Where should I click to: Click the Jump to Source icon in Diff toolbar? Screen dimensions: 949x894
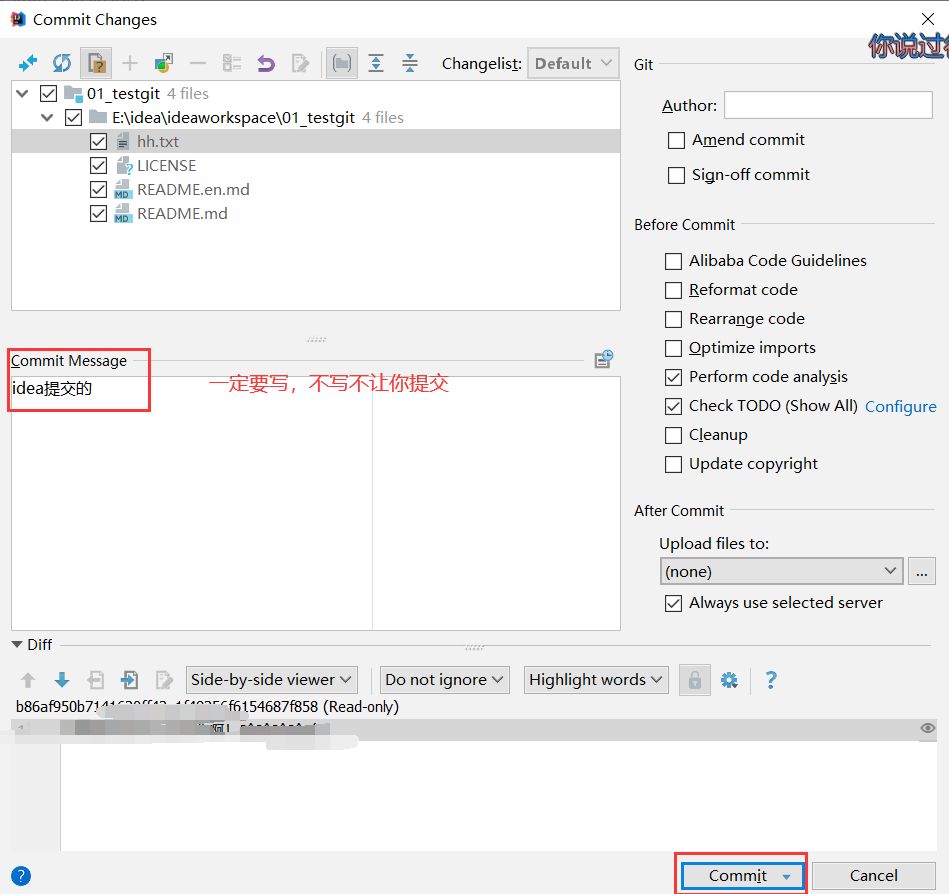[163, 680]
